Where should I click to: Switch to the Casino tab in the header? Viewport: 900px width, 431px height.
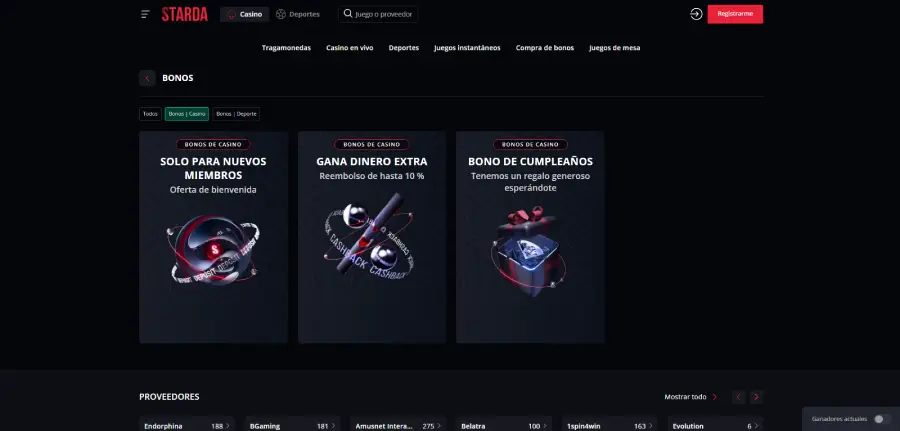point(245,14)
